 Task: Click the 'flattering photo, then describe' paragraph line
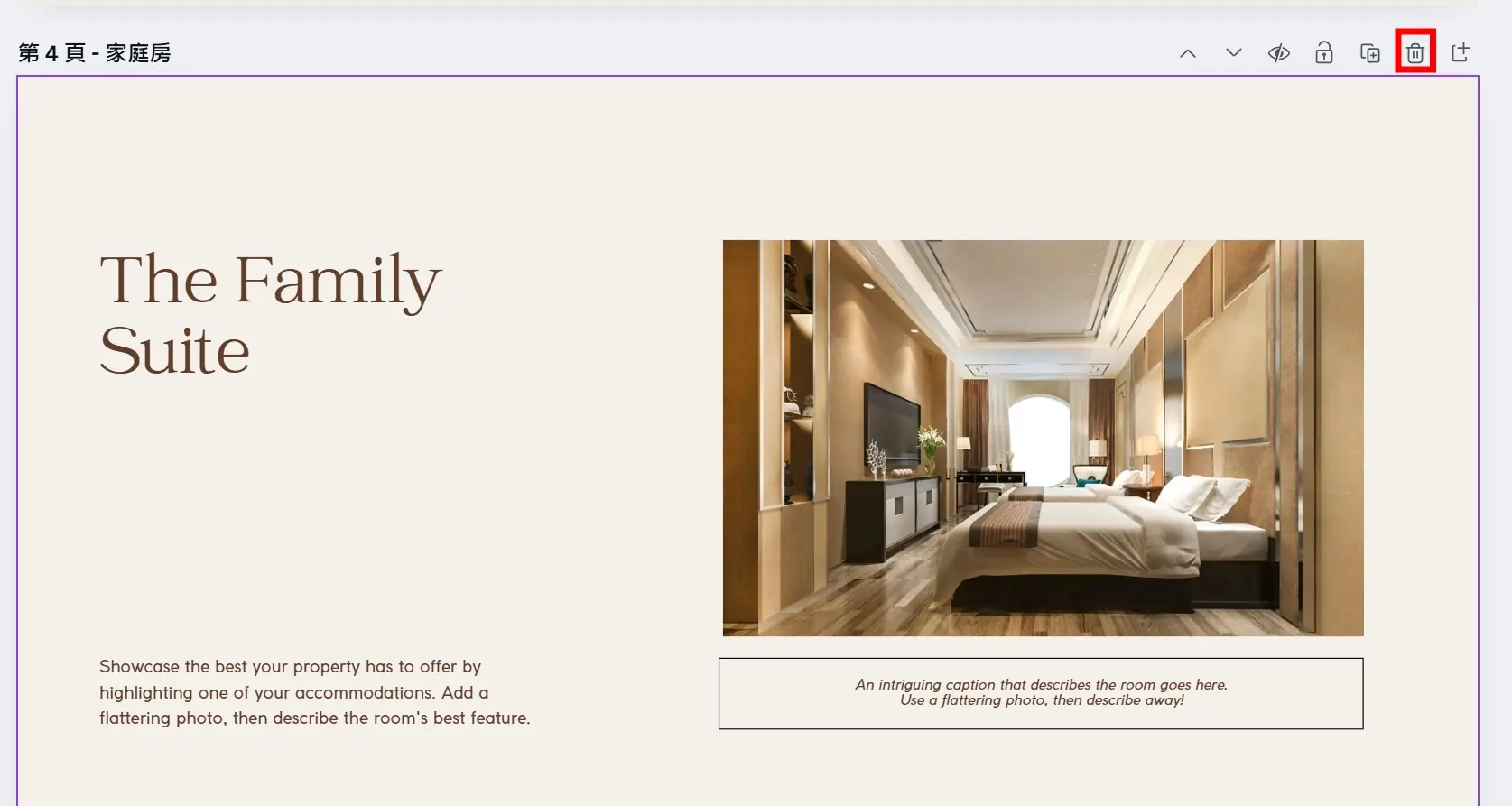pos(314,718)
